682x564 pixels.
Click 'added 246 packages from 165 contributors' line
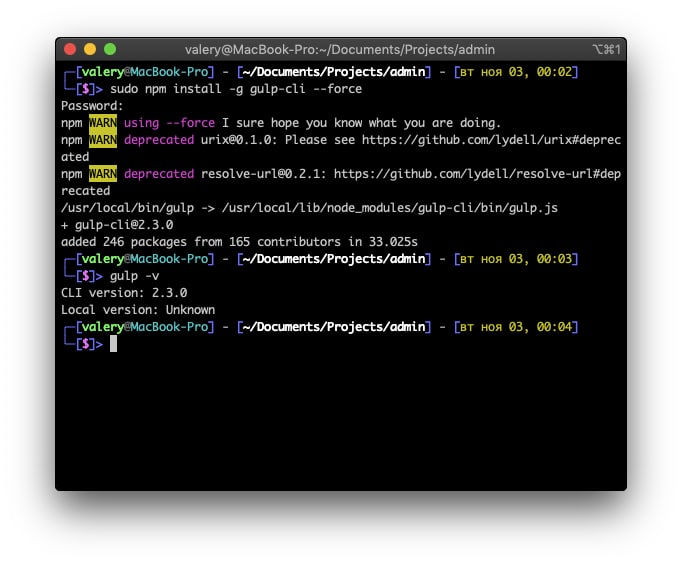tap(239, 242)
